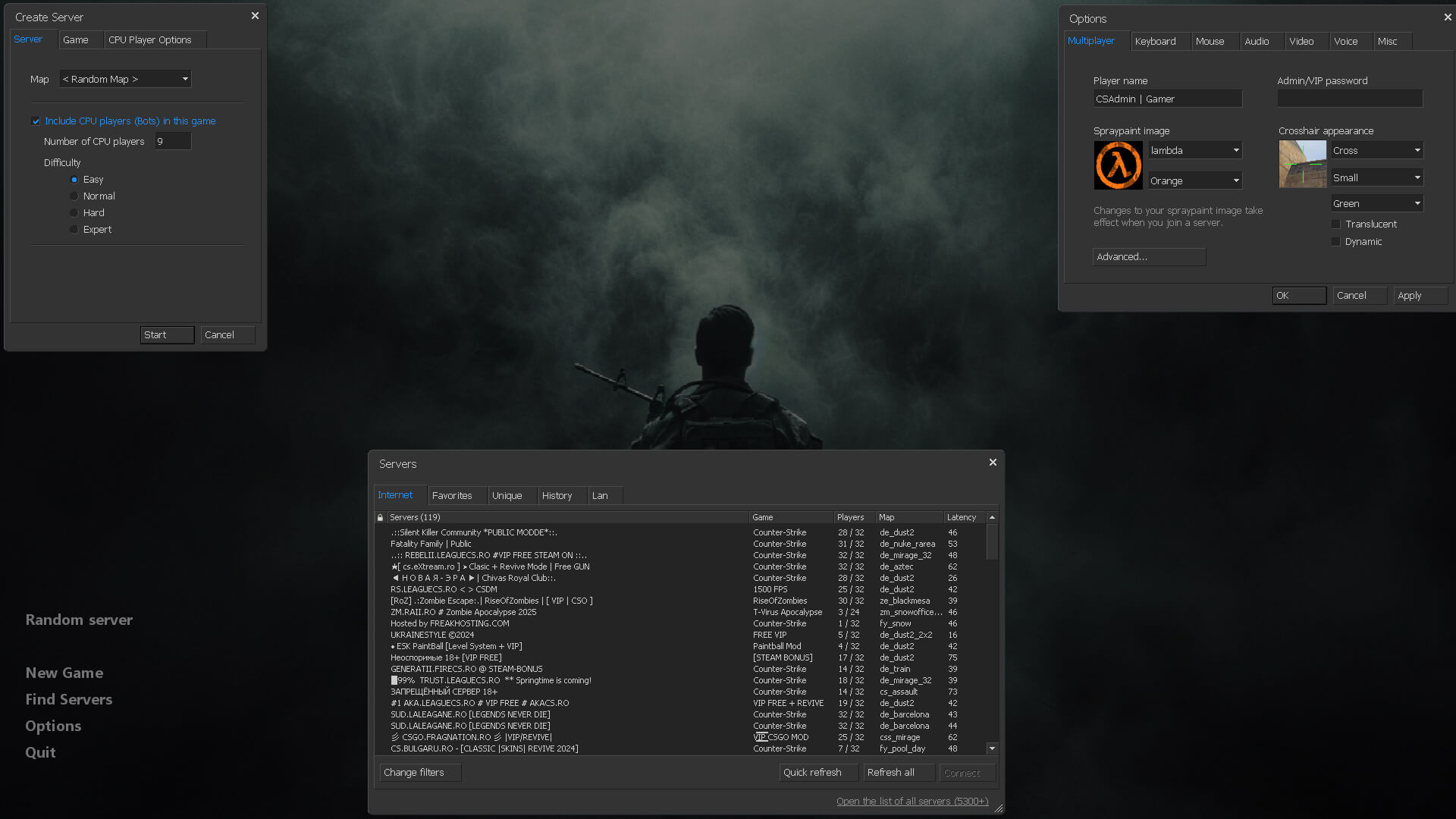Close the Create Server dialog
The height and width of the screenshot is (819, 1456).
(x=255, y=16)
